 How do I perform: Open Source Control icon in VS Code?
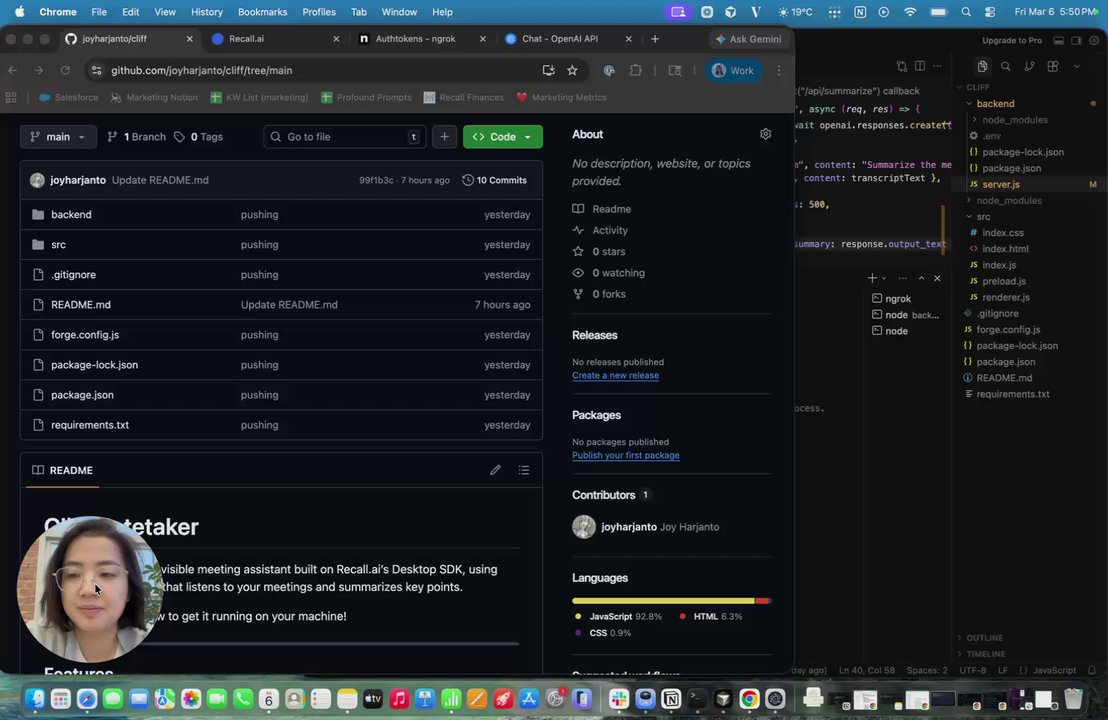coord(1030,66)
